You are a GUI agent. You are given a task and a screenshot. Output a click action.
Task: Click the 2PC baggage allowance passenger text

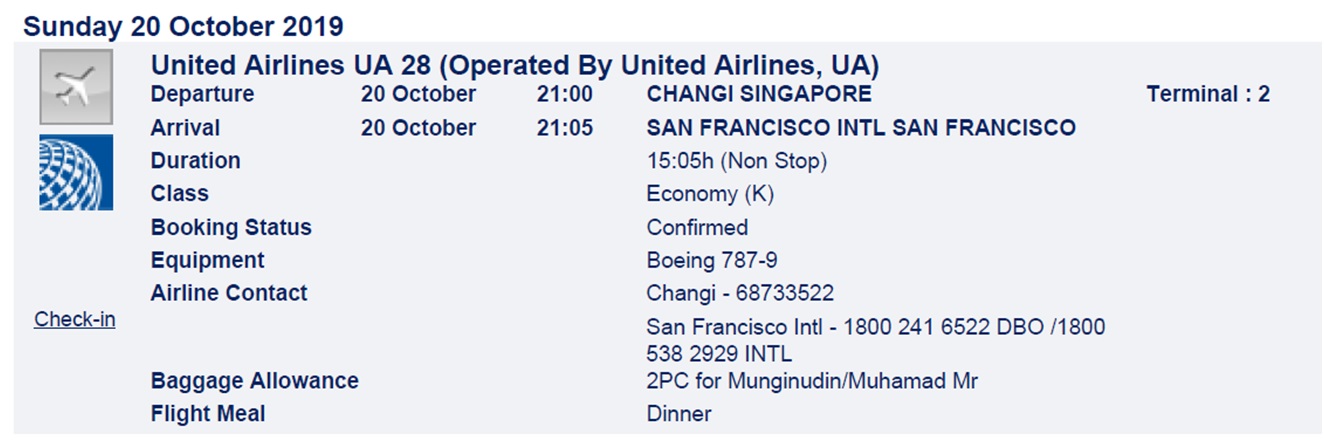812,381
